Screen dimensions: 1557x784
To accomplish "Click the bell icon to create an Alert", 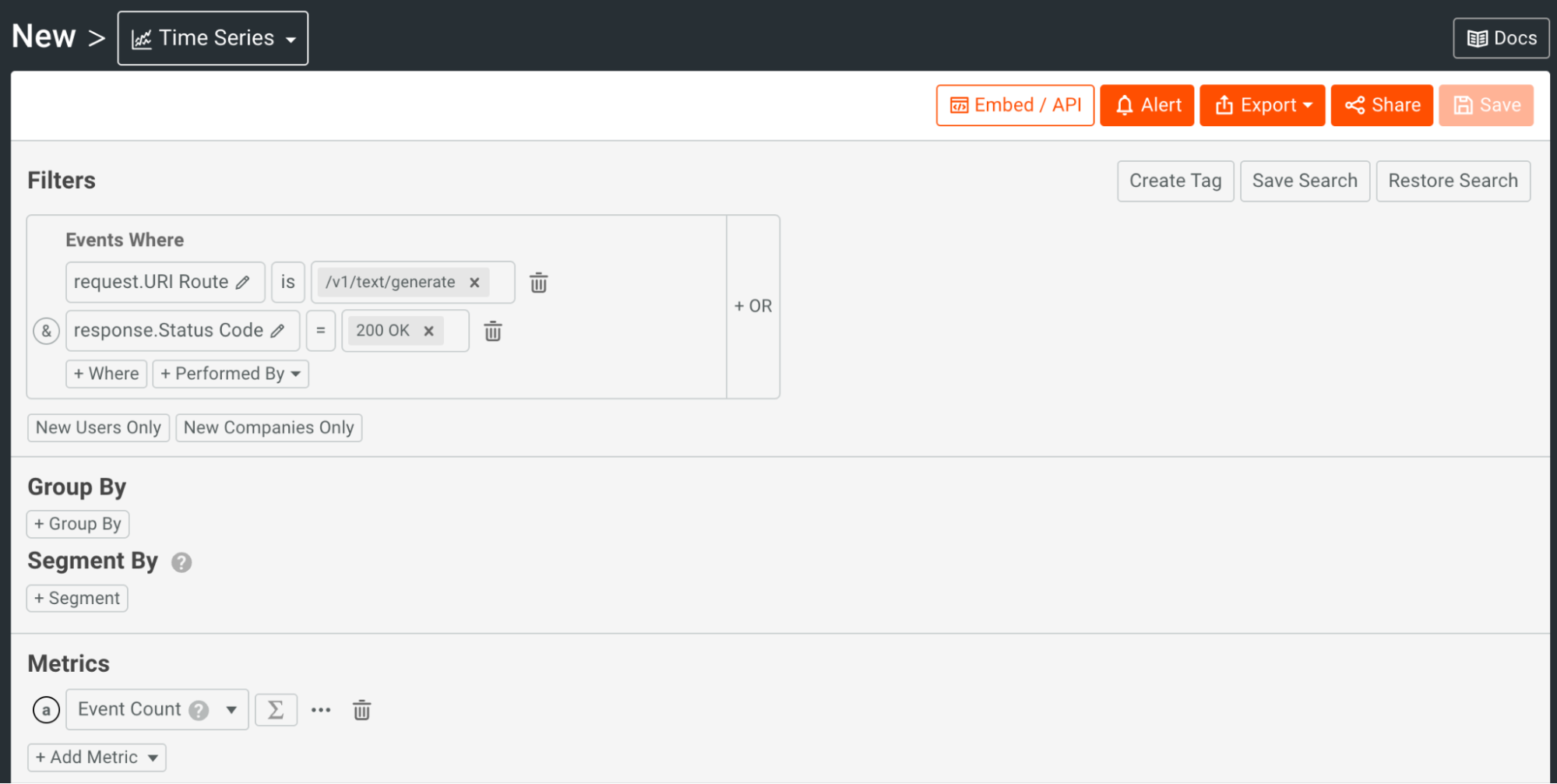I will pyautogui.click(x=1125, y=104).
